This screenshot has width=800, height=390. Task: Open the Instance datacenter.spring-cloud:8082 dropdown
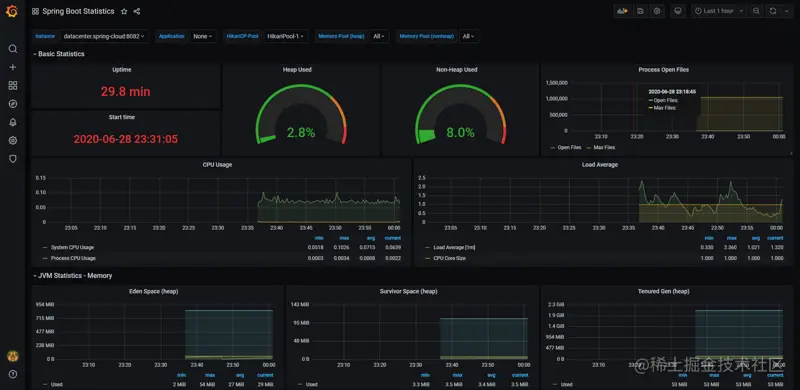[104, 36]
